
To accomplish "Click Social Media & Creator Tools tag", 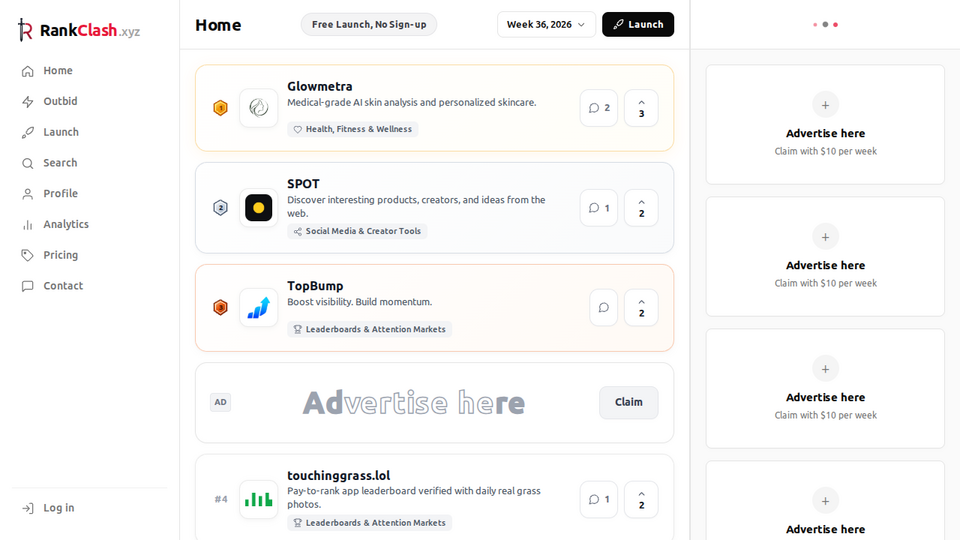I will tap(357, 231).
